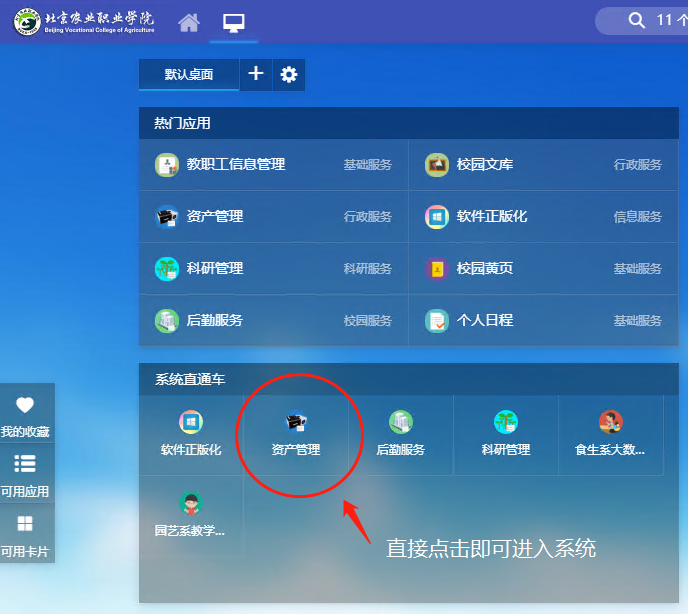Click 信息服务 tag beside 软件正版化
Image resolution: width=688 pixels, height=614 pixels.
[x=638, y=217]
